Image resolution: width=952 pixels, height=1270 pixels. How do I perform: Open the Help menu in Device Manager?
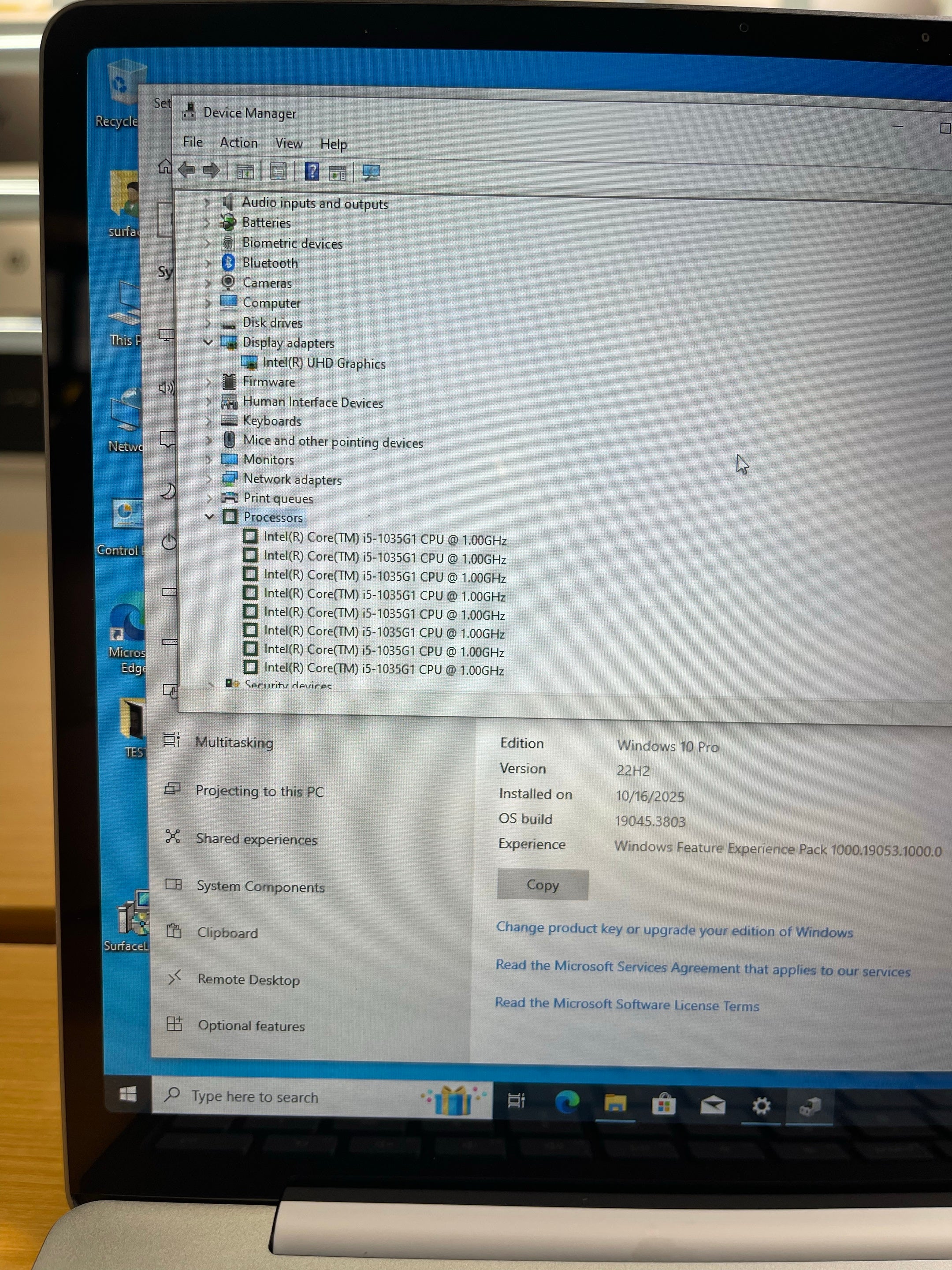[333, 144]
